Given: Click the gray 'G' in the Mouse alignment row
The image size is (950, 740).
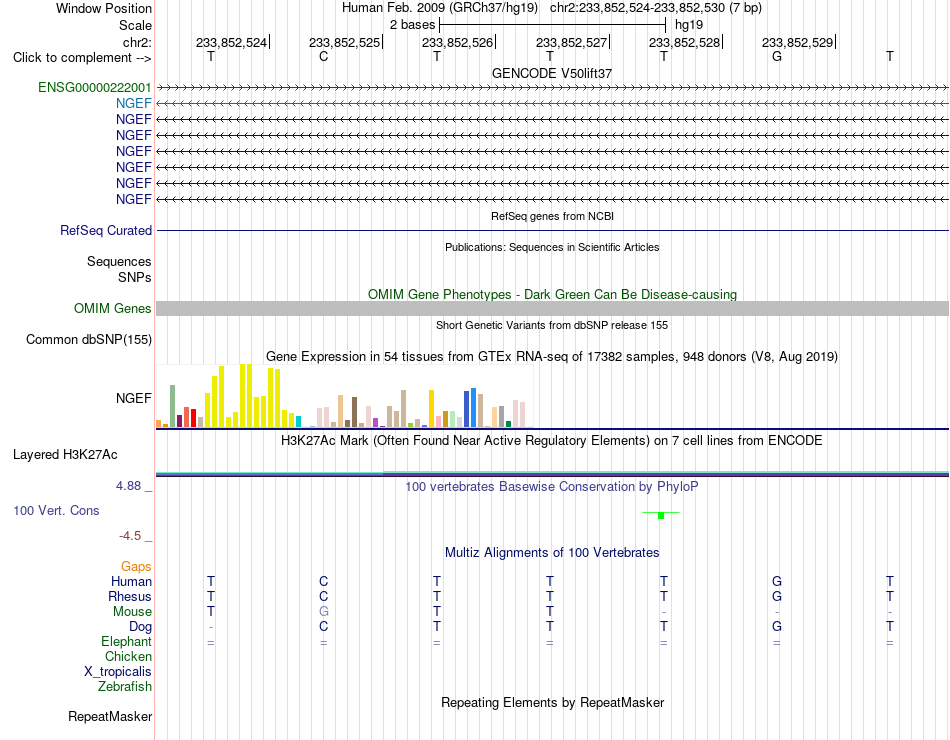Looking at the screenshot, I should (324, 612).
